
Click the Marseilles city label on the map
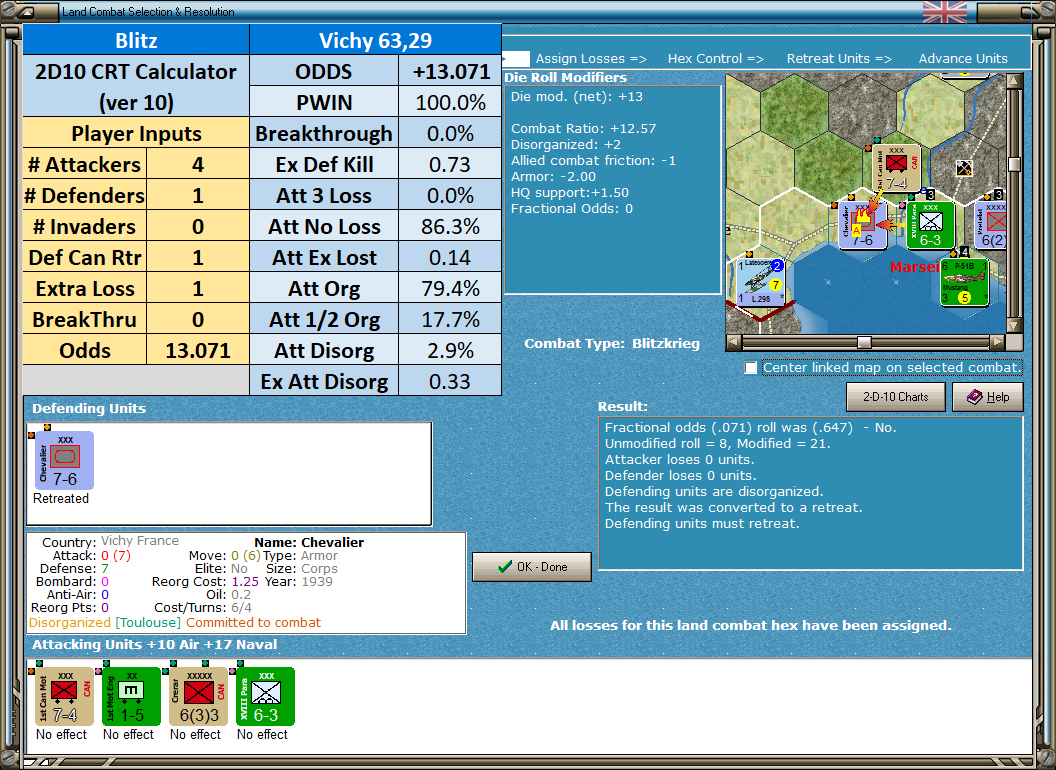tap(914, 267)
